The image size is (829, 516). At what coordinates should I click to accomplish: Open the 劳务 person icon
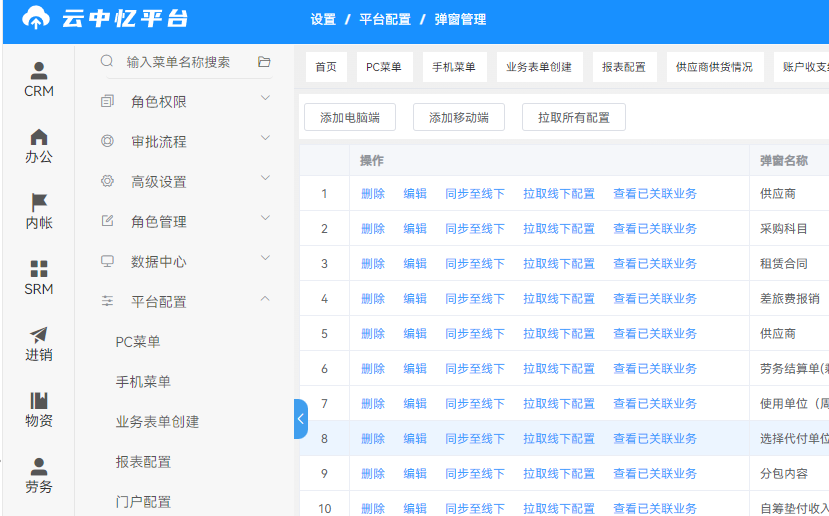point(39,467)
